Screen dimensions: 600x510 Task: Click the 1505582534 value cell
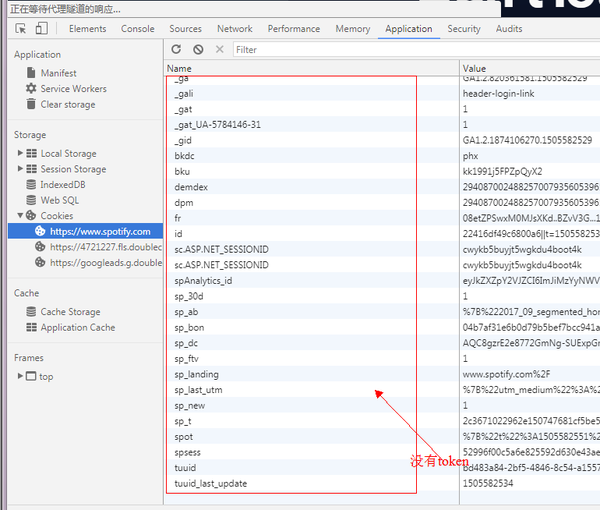[488, 484]
